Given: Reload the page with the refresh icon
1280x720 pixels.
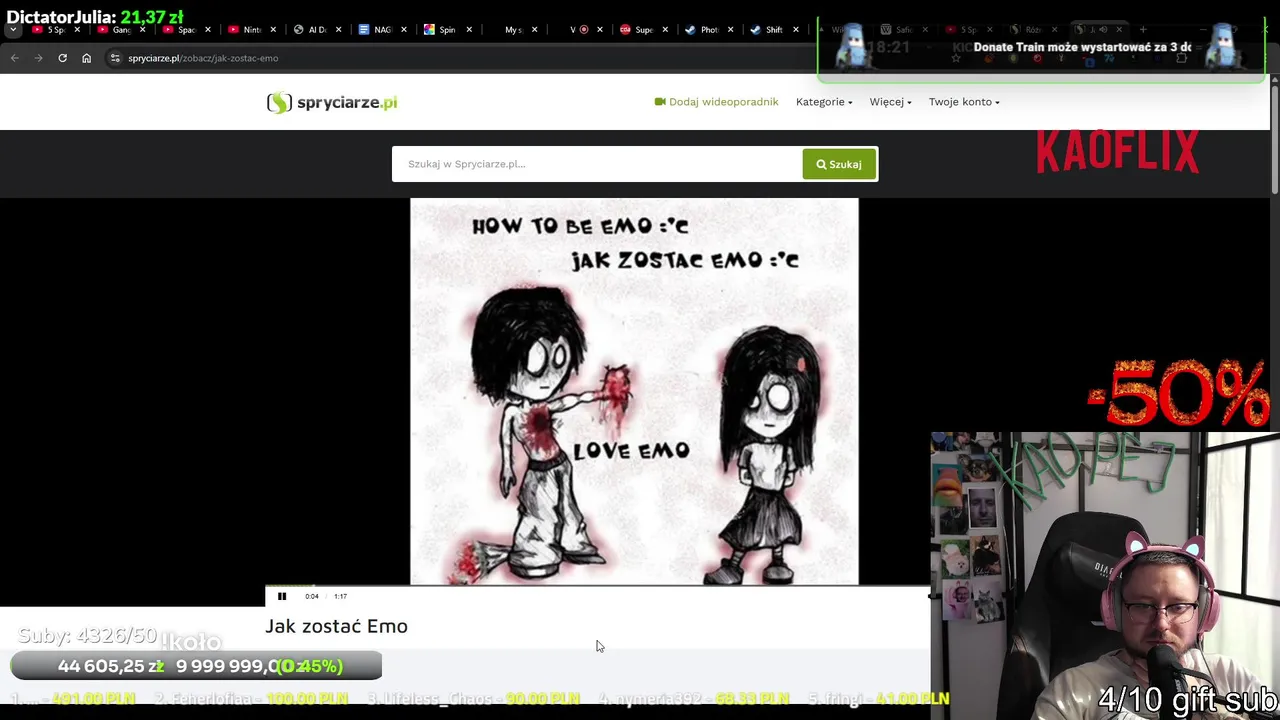Looking at the screenshot, I should point(62,58).
